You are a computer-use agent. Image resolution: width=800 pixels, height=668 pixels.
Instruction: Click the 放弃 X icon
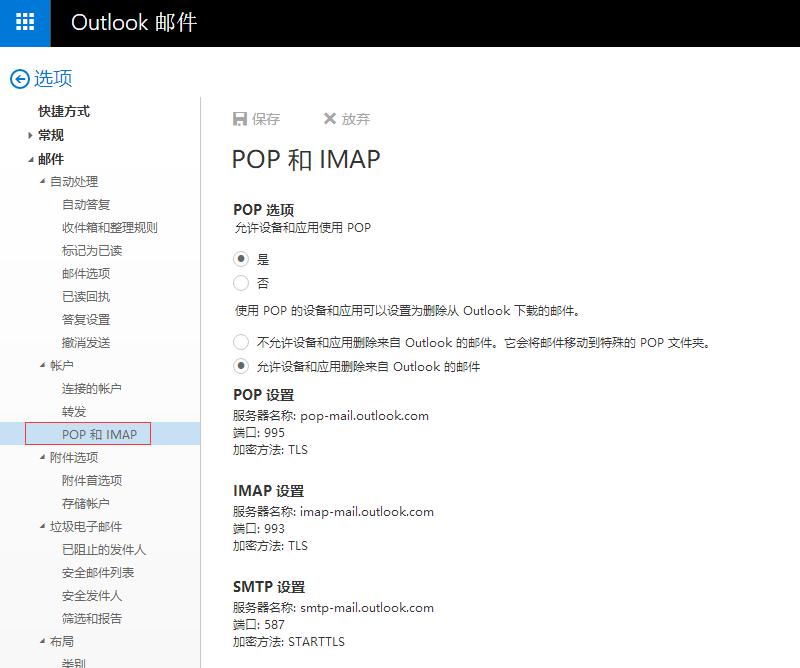330,118
